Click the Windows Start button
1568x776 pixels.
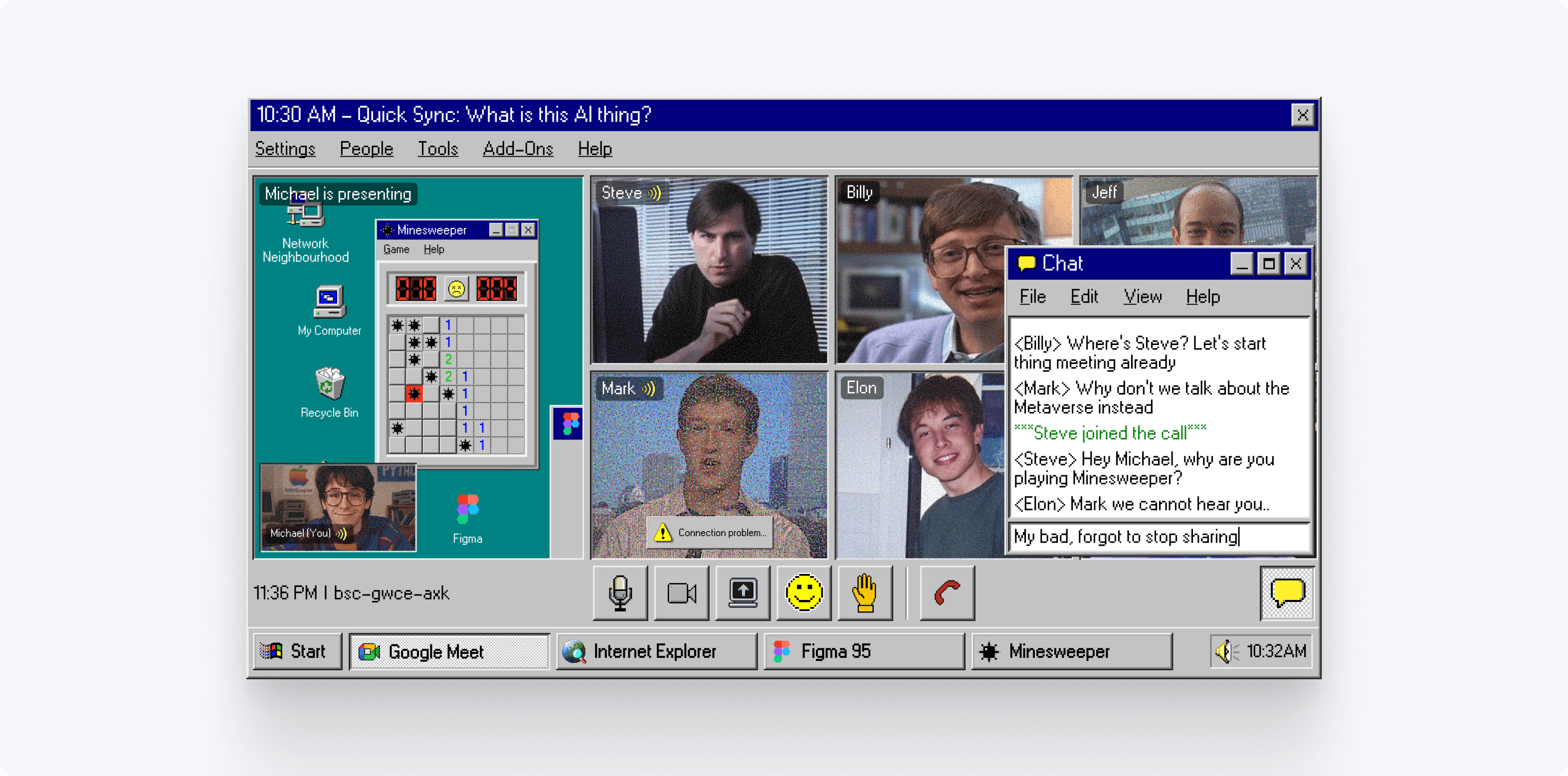click(x=297, y=651)
